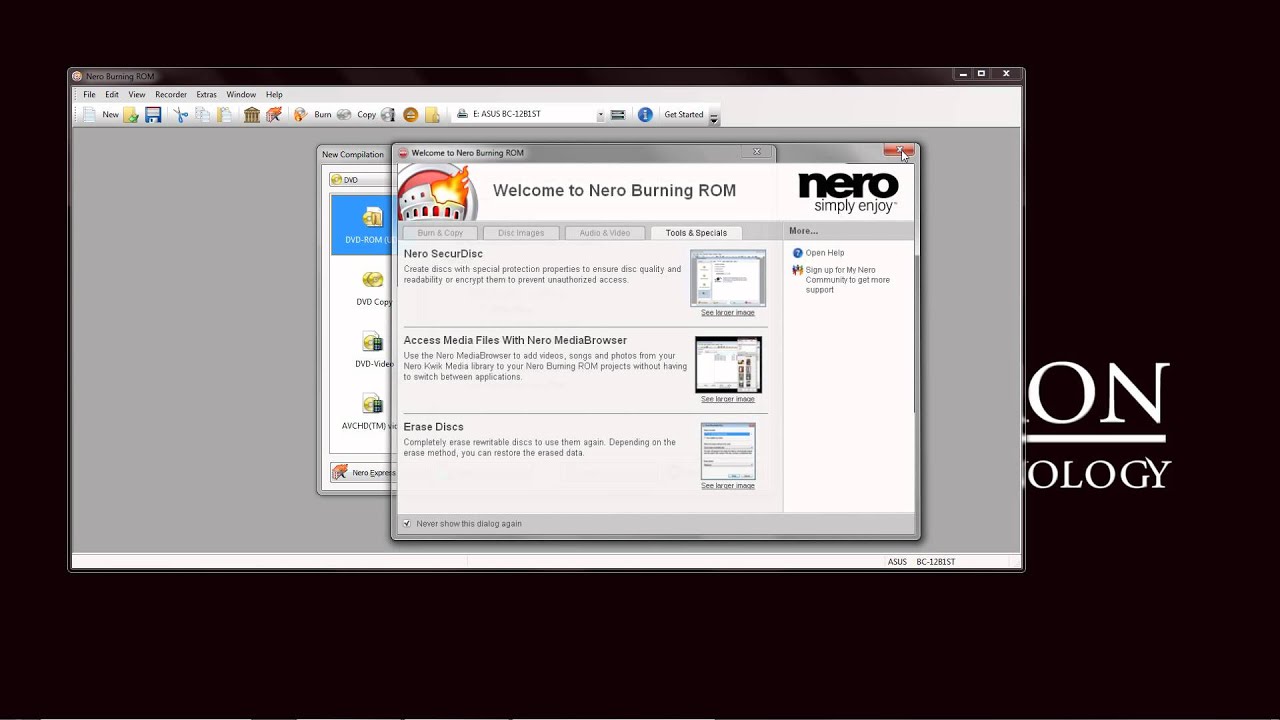Open the Edit menu

[112, 95]
